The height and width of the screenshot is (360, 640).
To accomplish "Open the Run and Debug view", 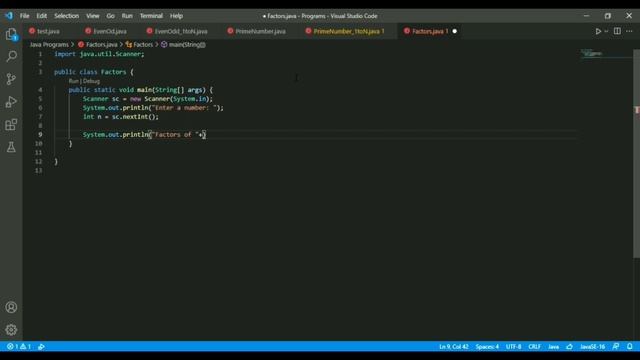I will (x=11, y=102).
